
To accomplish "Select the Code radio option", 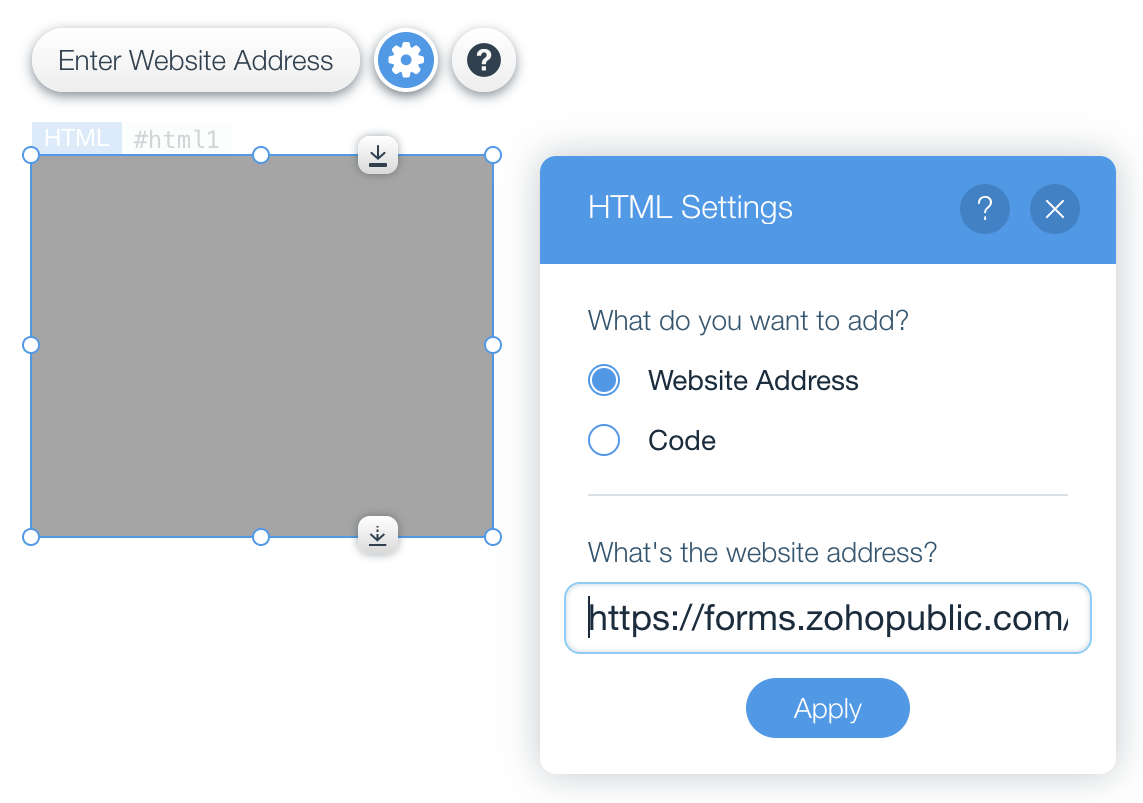I will [604, 440].
